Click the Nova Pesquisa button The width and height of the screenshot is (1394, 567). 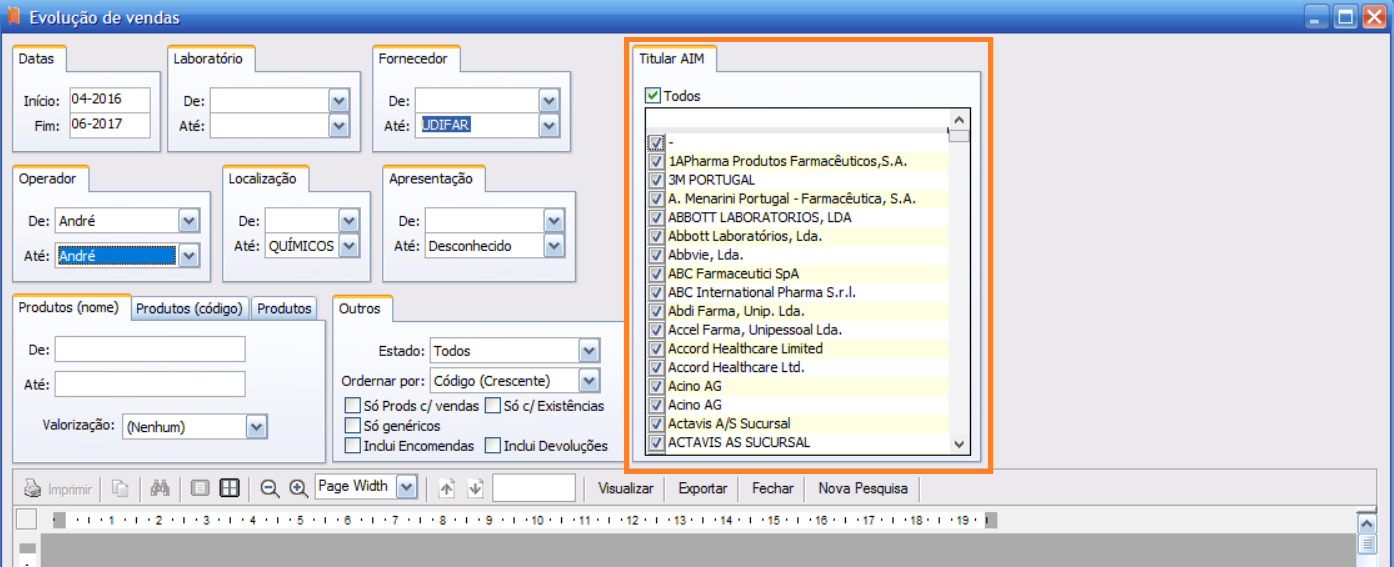863,489
